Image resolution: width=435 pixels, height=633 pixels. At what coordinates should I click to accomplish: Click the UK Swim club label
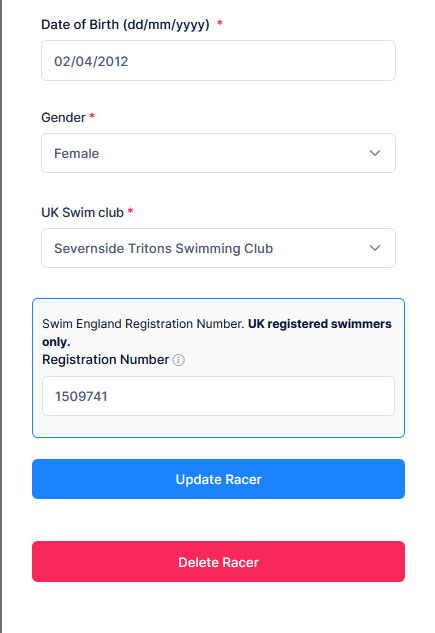(x=82, y=212)
